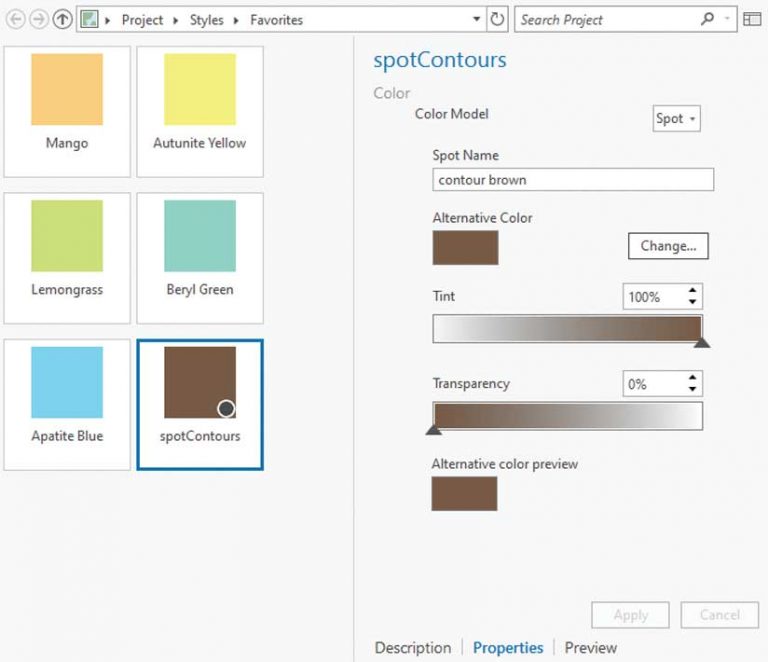Expand the path history dropdown
Image resolution: width=768 pixels, height=662 pixels.
(476, 19)
